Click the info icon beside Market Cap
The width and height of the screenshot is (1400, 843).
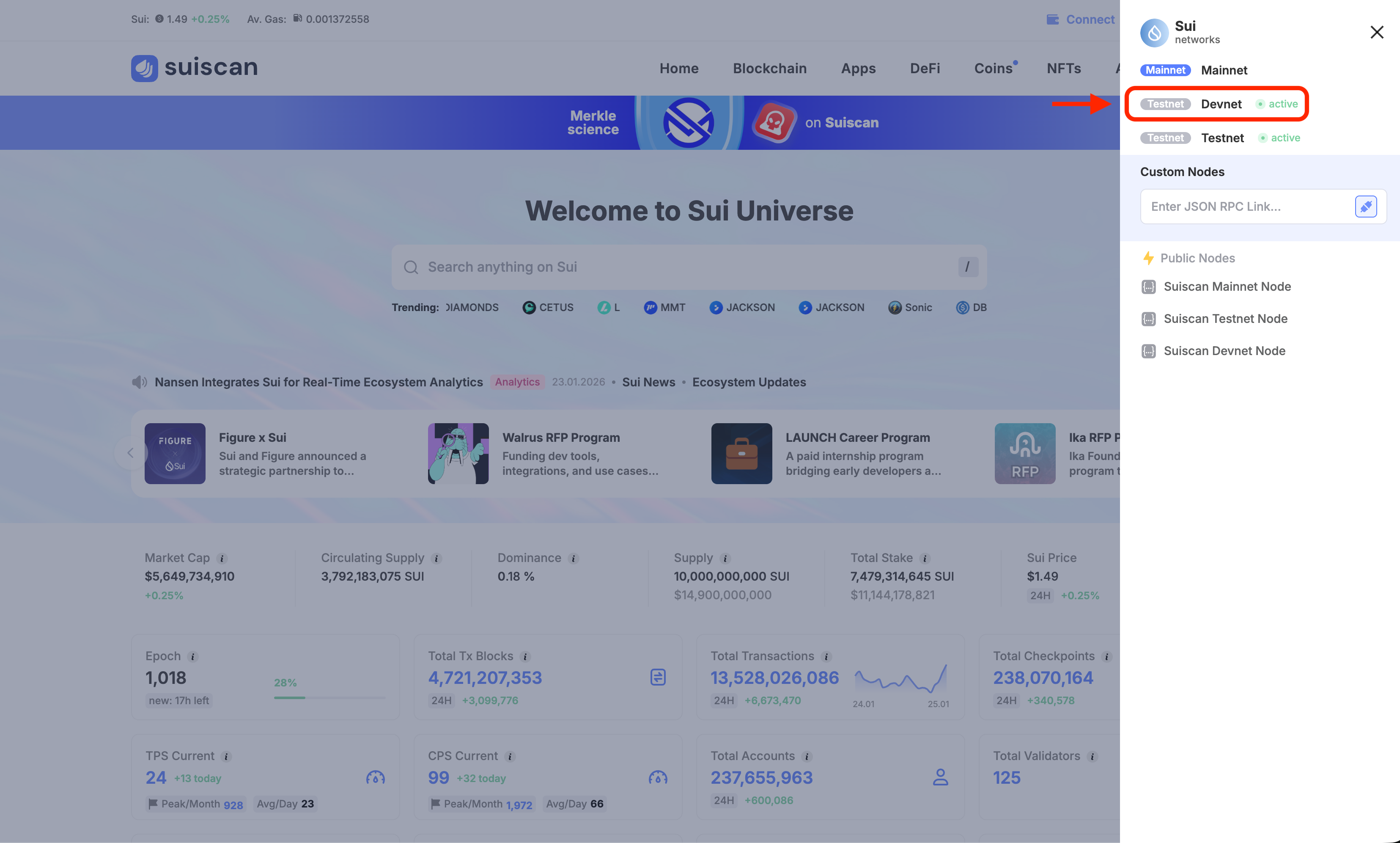pos(222,558)
